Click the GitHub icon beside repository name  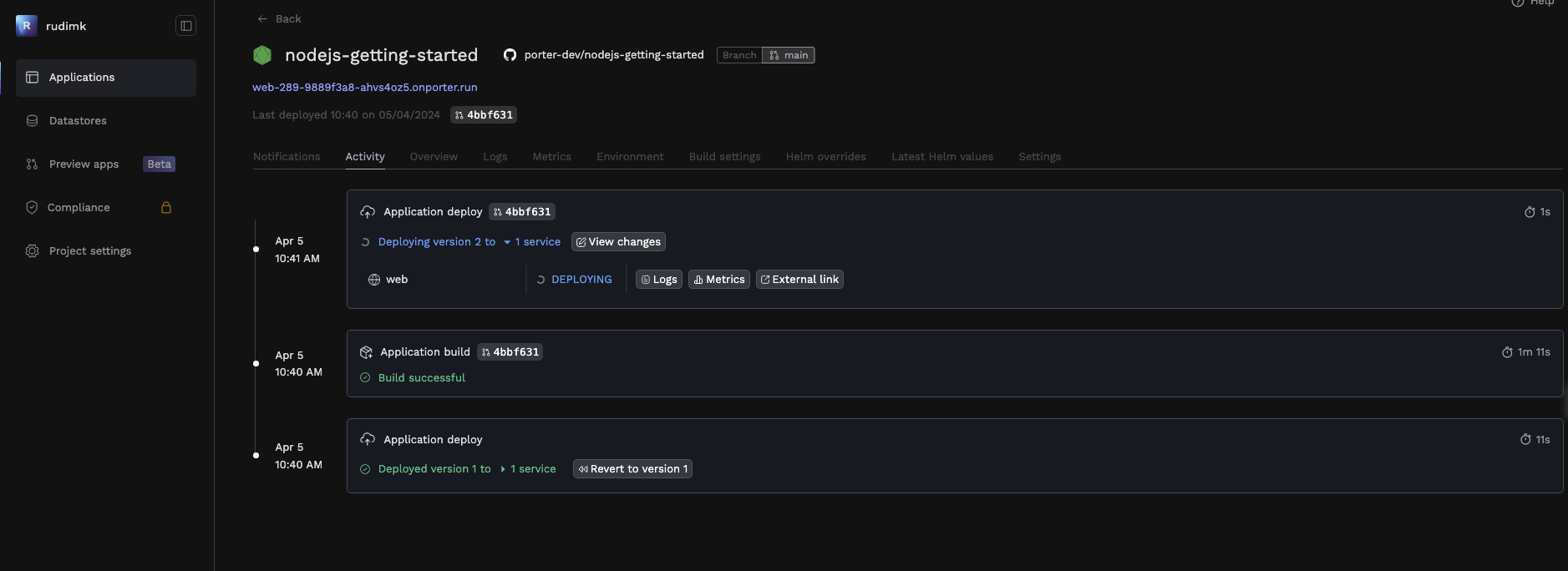pos(510,55)
